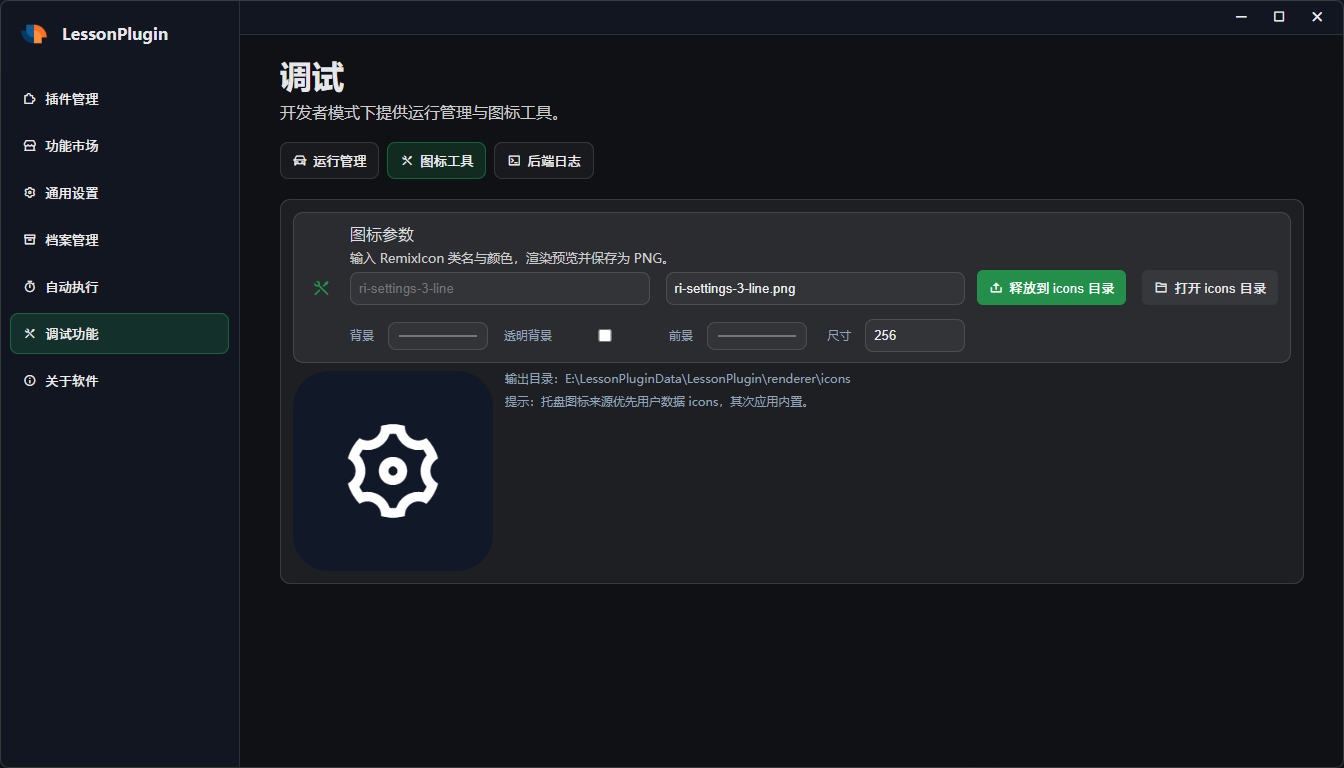Click the LessonPlugin logo icon
This screenshot has width=1344, height=768.
tap(34, 34)
